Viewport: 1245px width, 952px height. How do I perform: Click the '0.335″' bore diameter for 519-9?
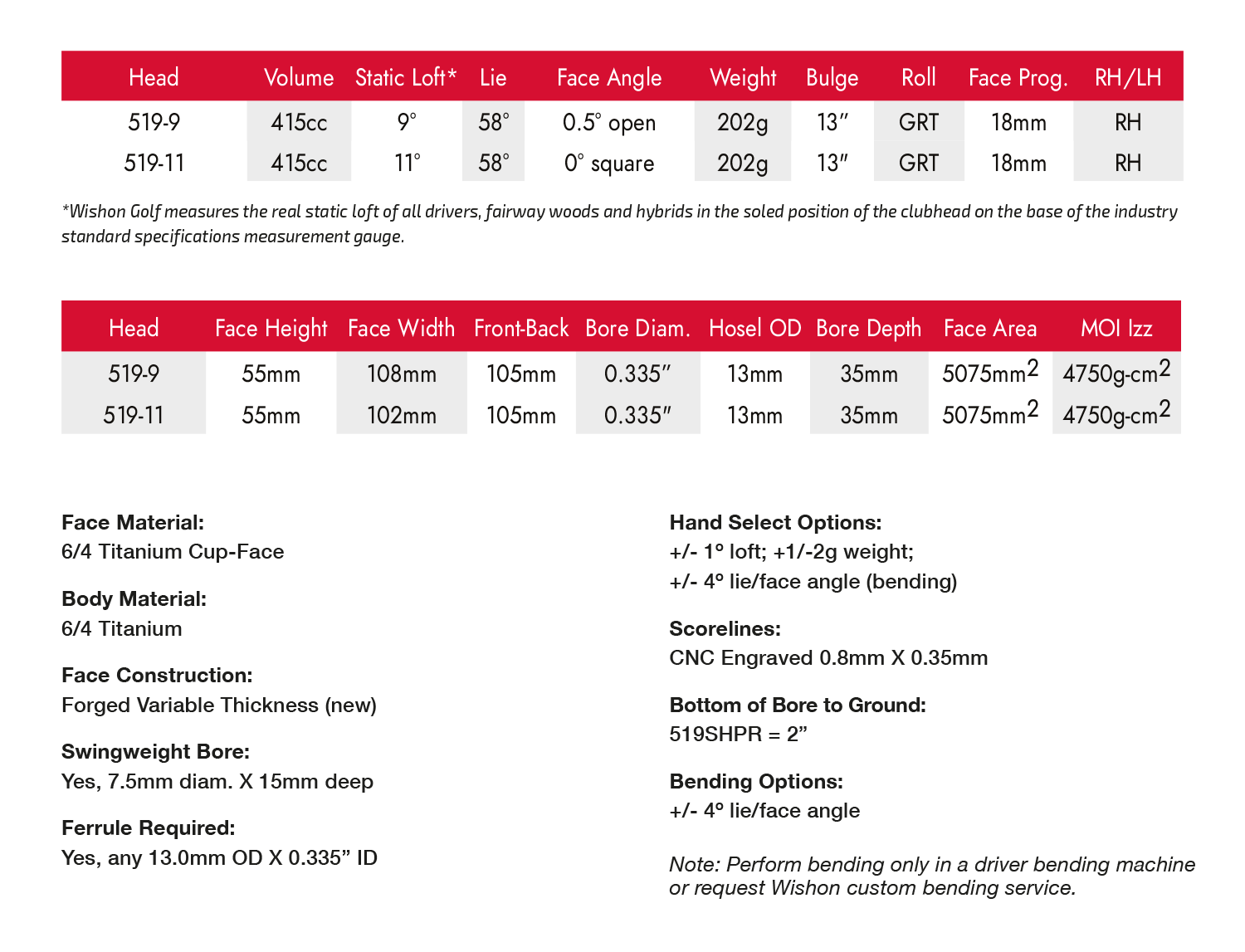point(638,373)
